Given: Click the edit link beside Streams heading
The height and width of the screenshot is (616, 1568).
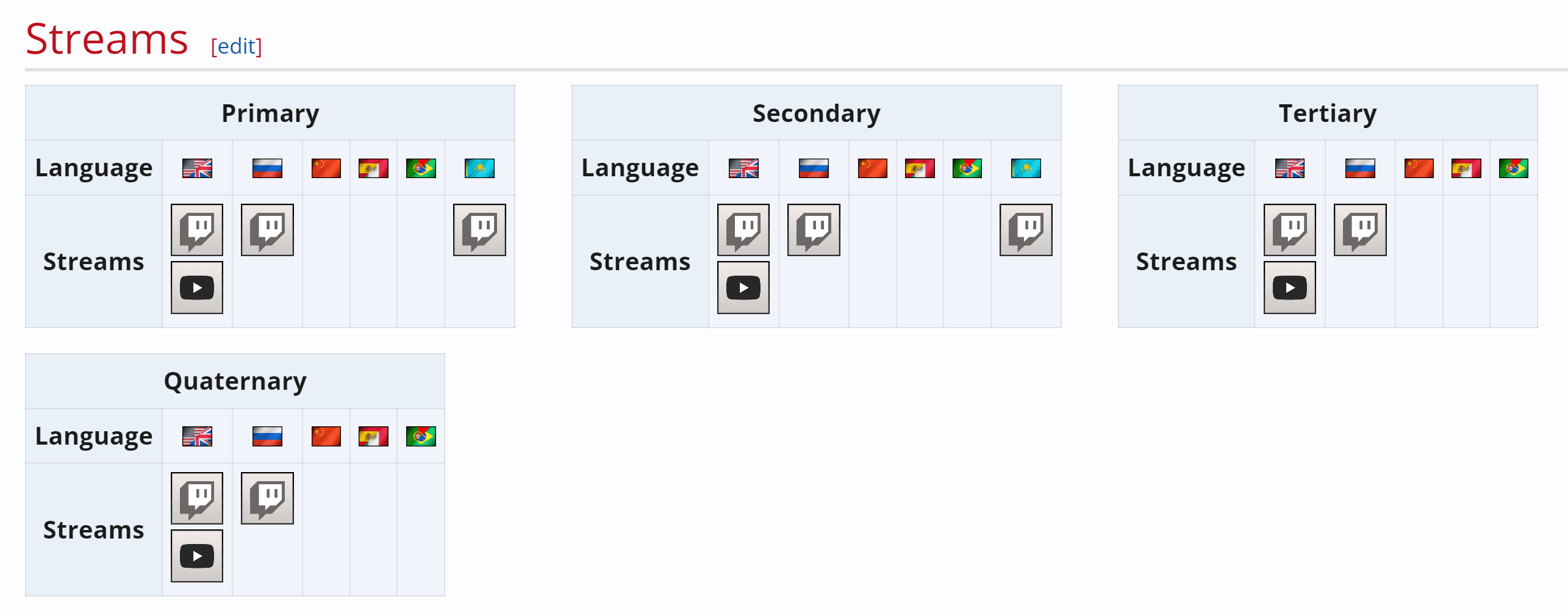Looking at the screenshot, I should point(237,46).
